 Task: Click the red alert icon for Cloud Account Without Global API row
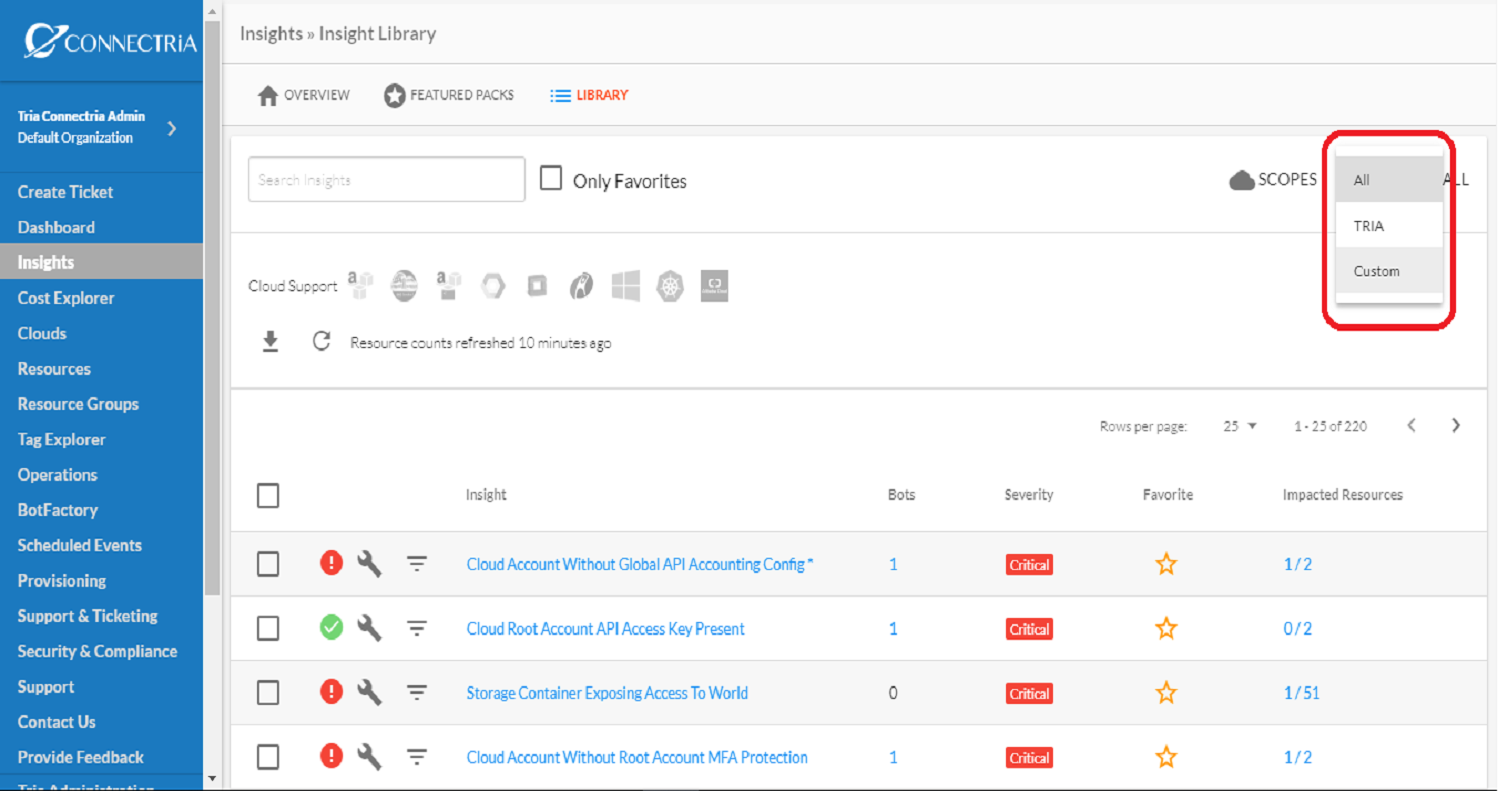pyautogui.click(x=331, y=563)
